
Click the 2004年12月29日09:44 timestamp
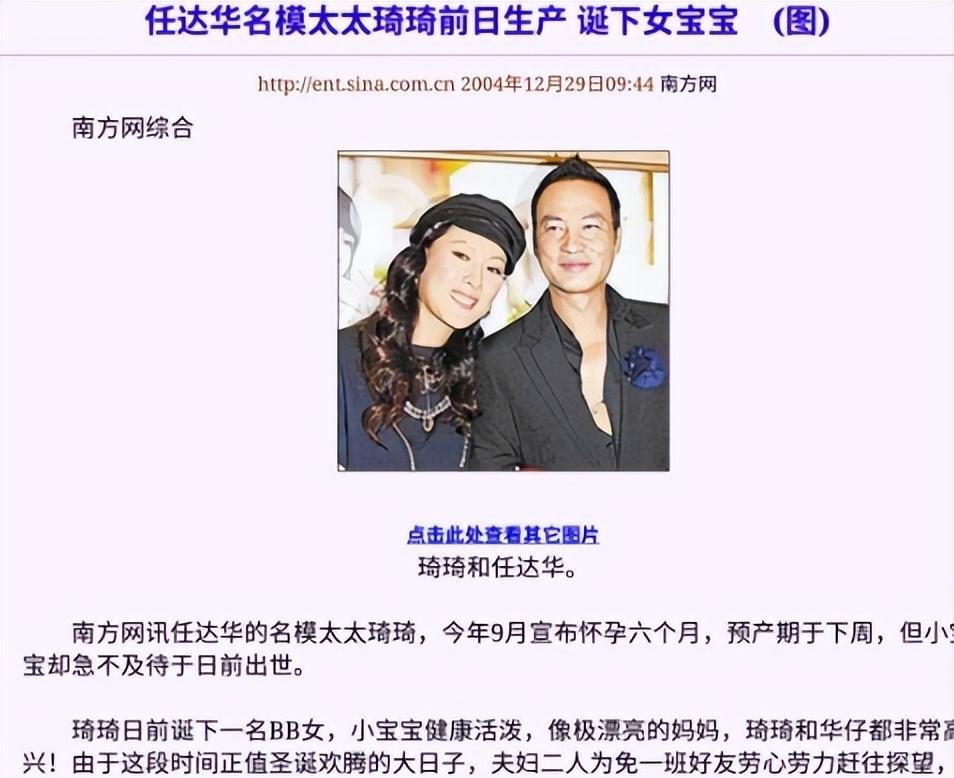(x=557, y=84)
